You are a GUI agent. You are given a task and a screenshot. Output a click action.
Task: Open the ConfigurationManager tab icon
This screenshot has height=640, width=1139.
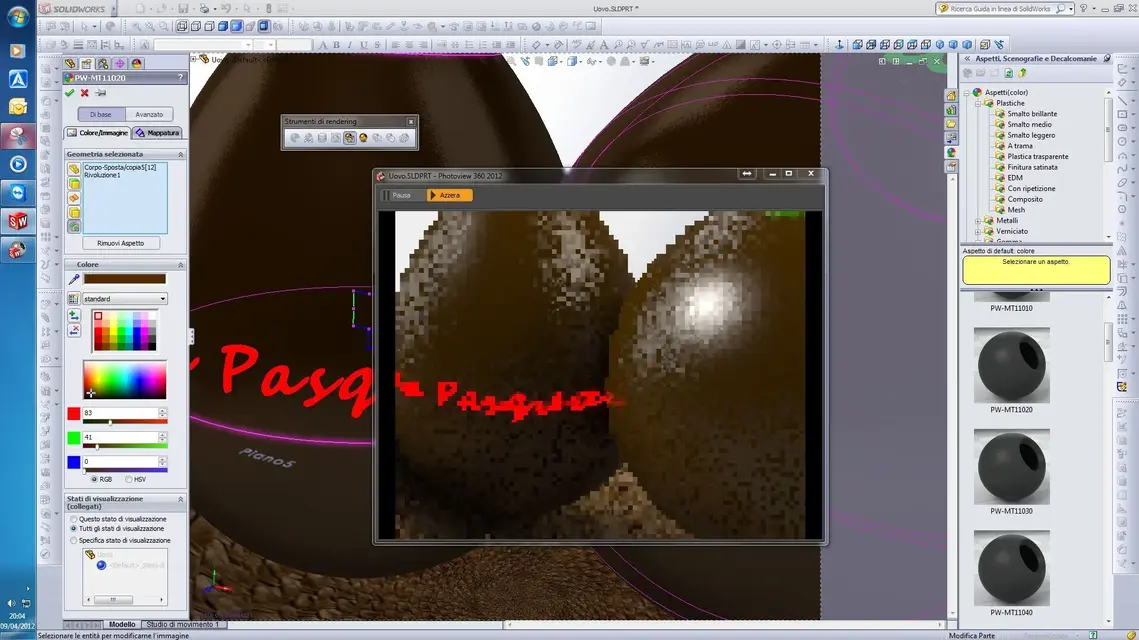103,64
